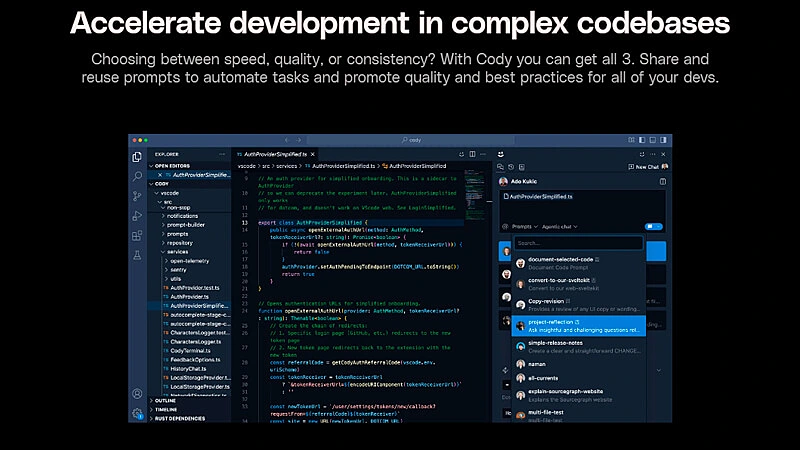Image resolution: width=800 pixels, height=450 pixels.
Task: Click the Accounts icon in activity bar
Action: (137, 394)
